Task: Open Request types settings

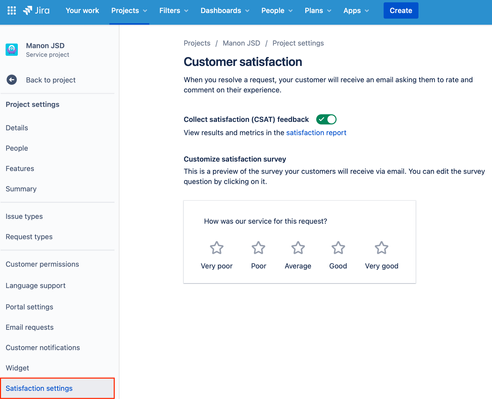Action: coord(29,237)
